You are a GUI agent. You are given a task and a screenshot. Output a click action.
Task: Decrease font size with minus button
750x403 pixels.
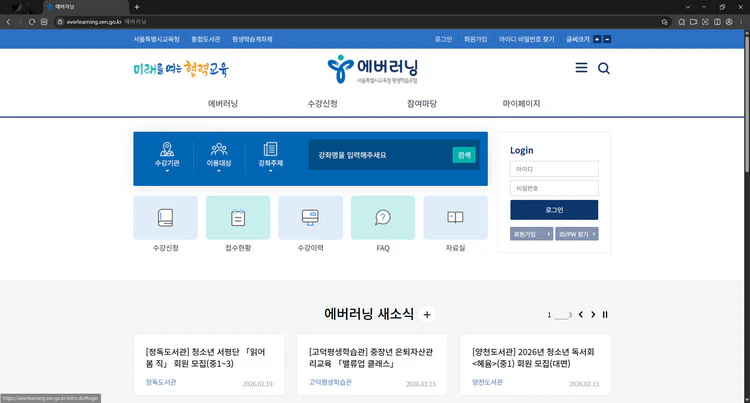608,39
